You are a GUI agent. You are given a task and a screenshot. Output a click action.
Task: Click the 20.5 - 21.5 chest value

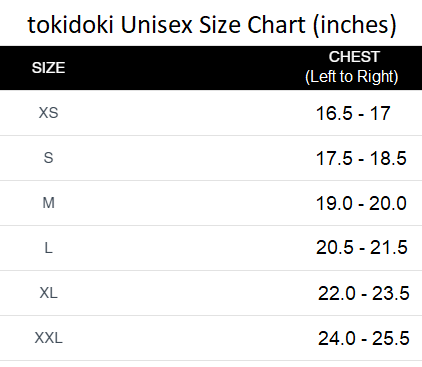(x=362, y=248)
